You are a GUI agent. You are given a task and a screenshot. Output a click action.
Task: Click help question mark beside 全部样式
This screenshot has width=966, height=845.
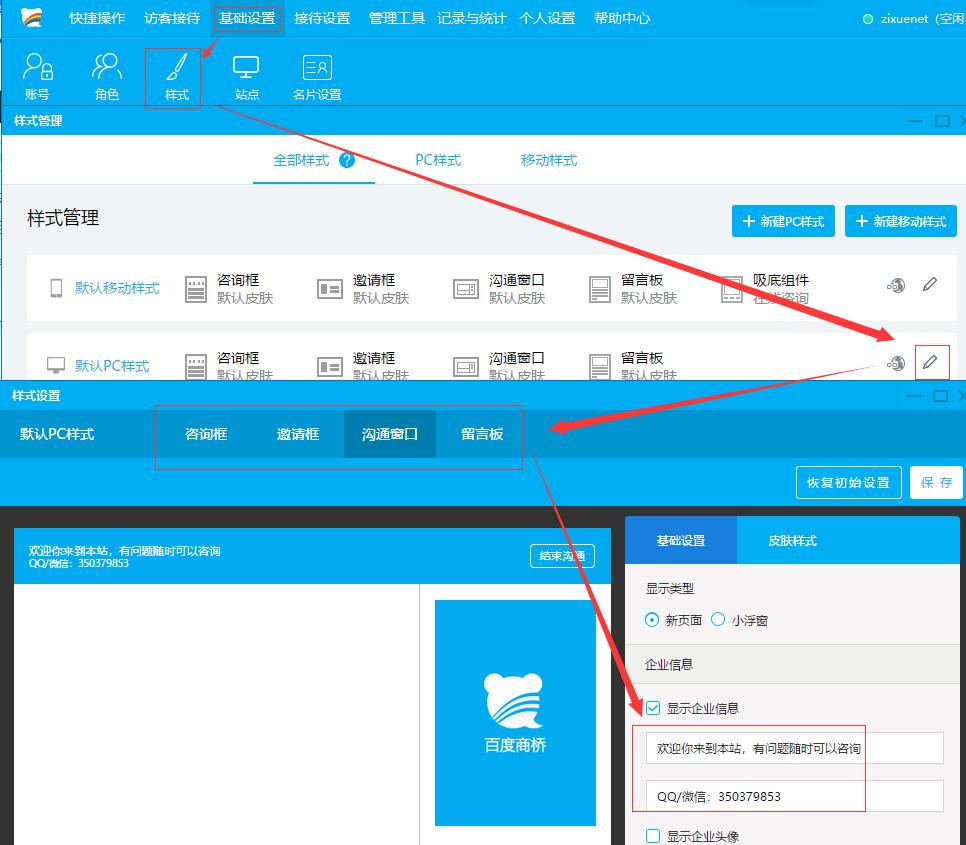click(347, 160)
